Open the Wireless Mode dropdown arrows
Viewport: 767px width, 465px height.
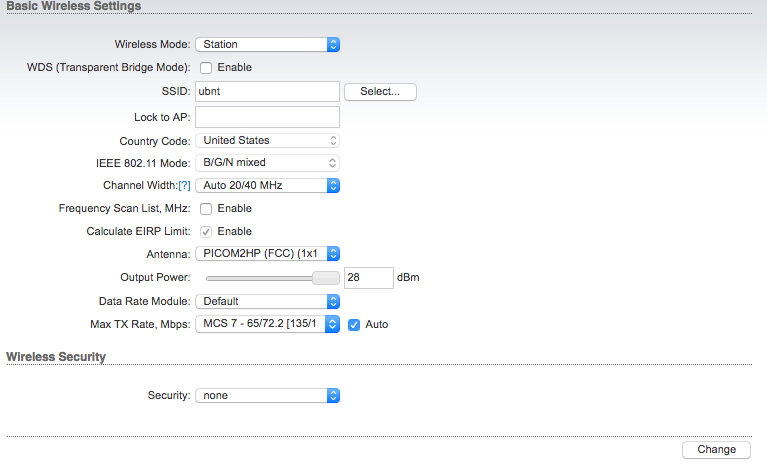(333, 44)
